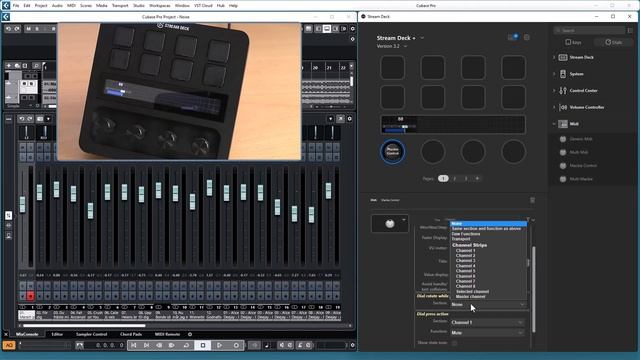This screenshot has height=360, width=640.
Task: Click the Volume Controller category icon
Action: point(563,107)
